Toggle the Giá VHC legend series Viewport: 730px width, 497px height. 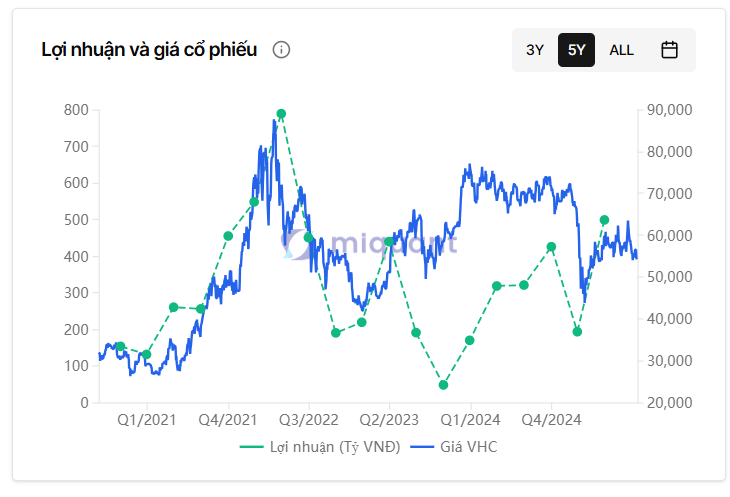pyautogui.click(x=468, y=447)
